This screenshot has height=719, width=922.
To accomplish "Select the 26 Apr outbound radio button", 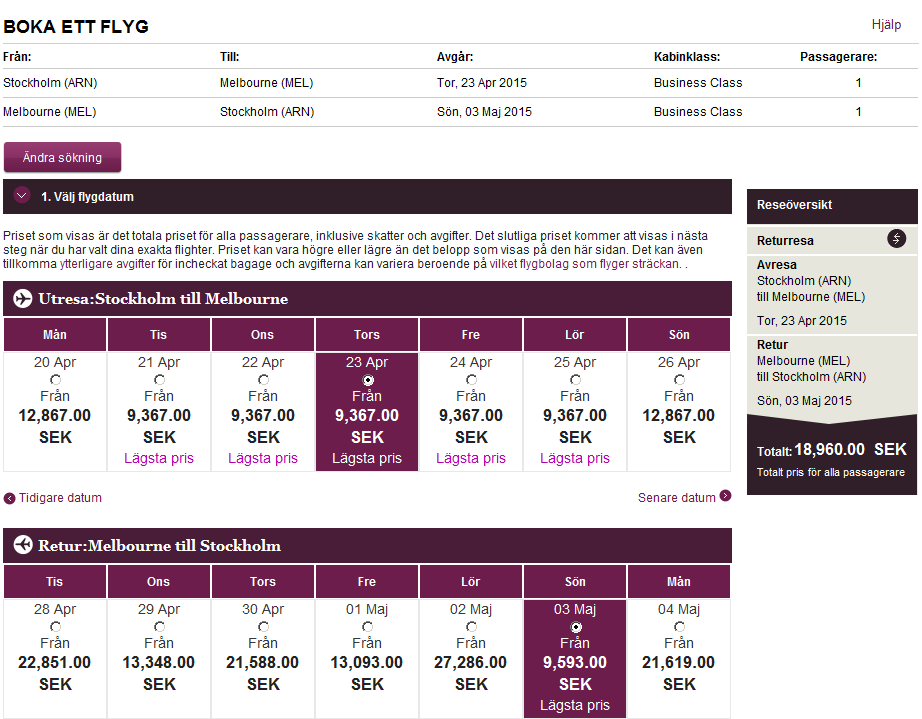I will [679, 380].
